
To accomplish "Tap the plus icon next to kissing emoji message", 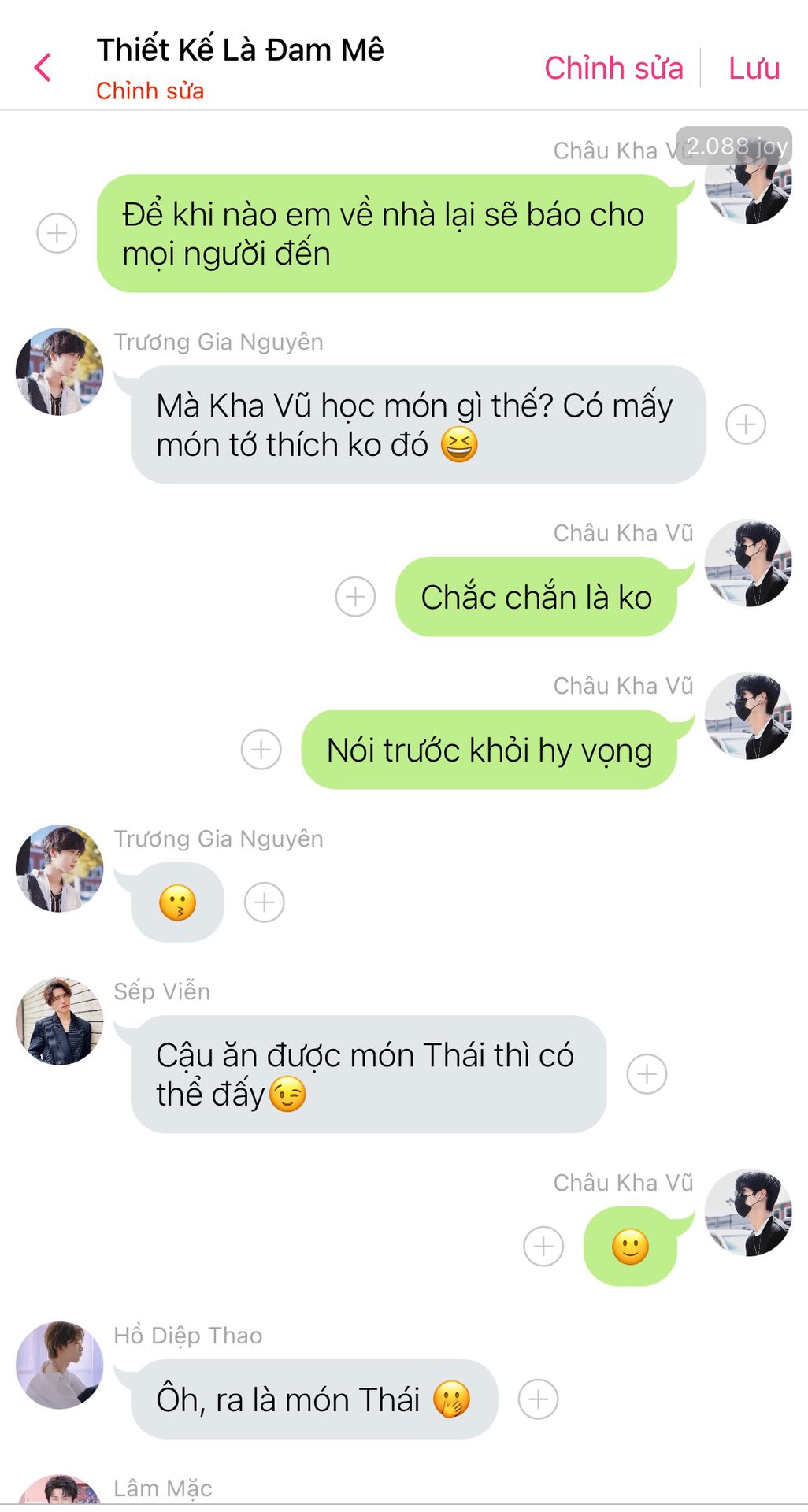I will click(264, 902).
